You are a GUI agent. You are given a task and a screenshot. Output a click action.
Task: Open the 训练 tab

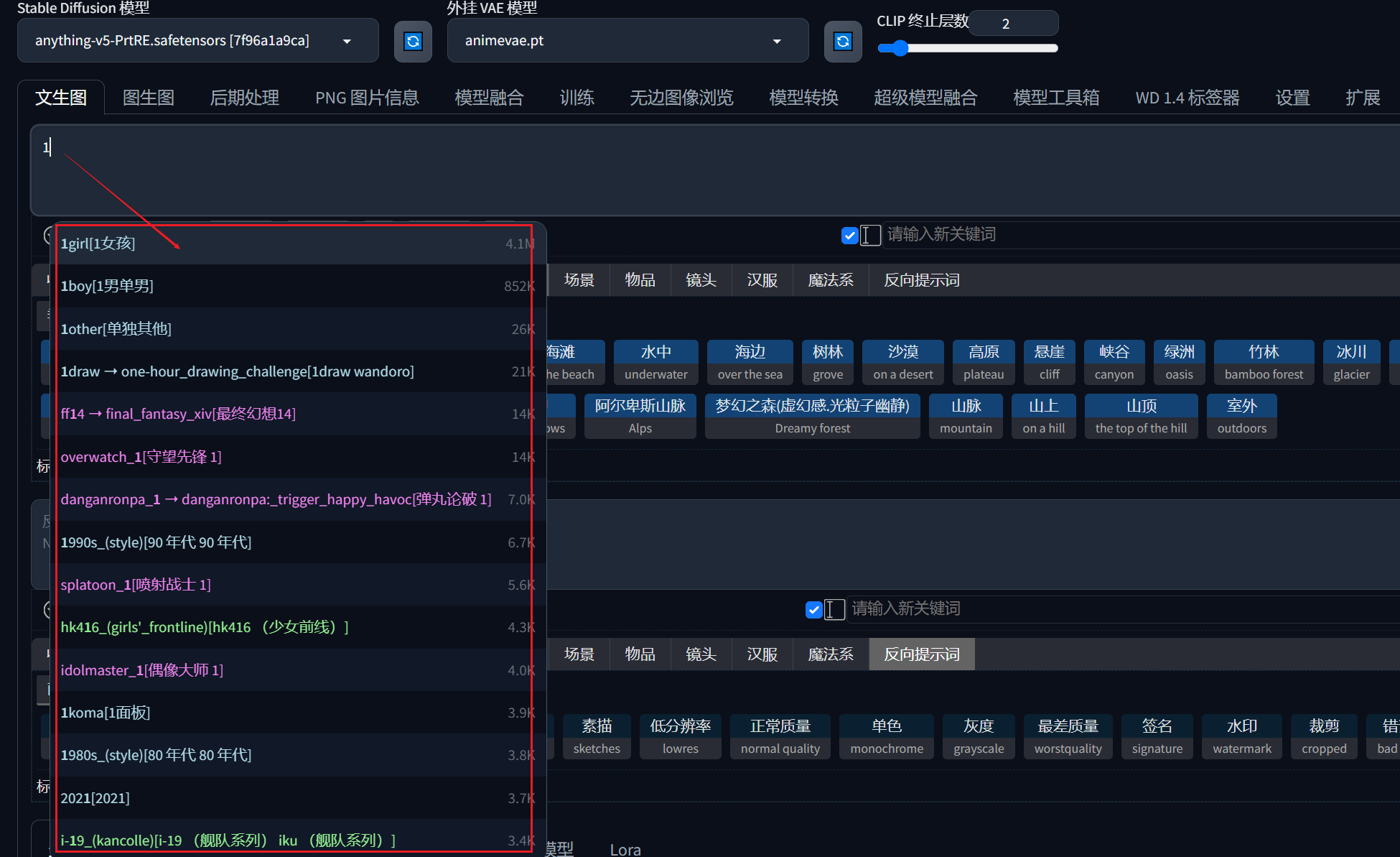[x=577, y=98]
